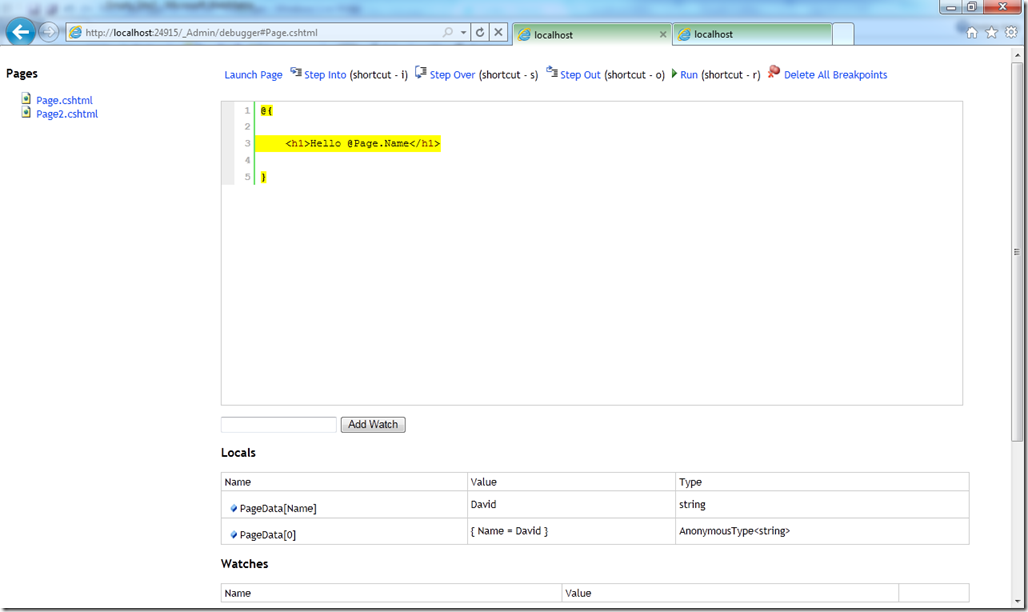Open the Tools gear icon
The image size is (1028, 612).
coord(1012,32)
